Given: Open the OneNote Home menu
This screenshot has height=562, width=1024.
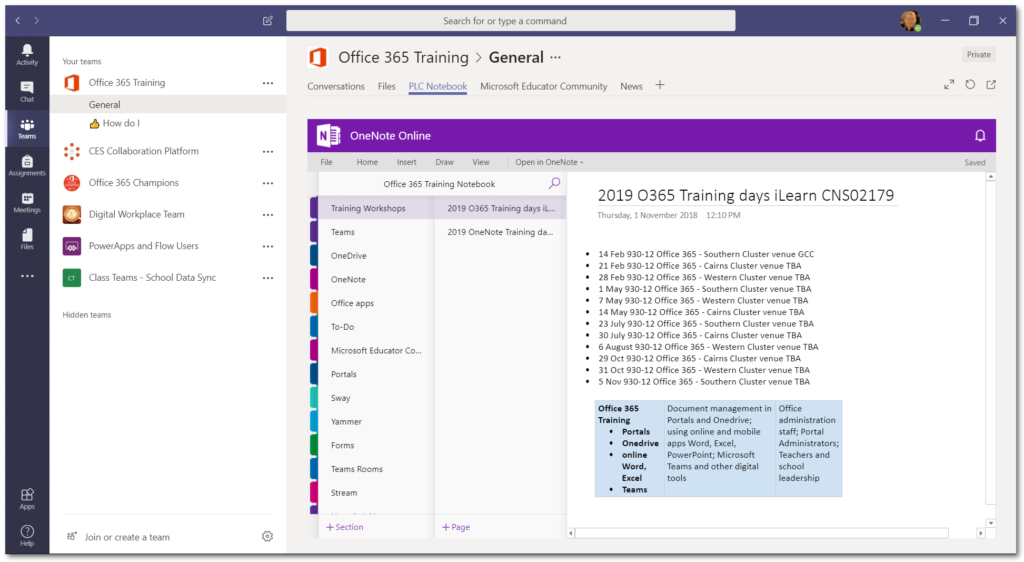Looking at the screenshot, I should tap(367, 162).
